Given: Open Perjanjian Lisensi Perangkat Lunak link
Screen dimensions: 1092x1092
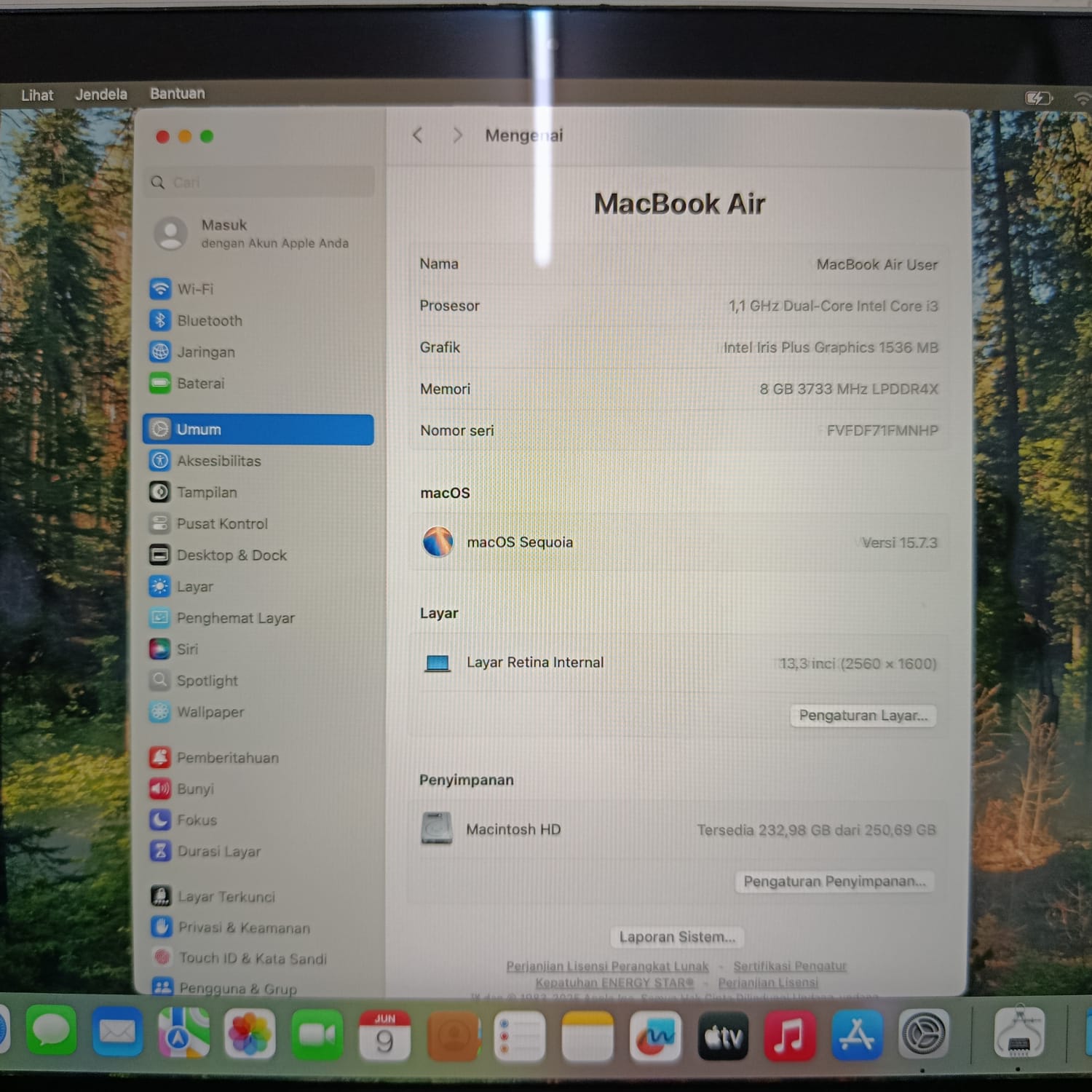Looking at the screenshot, I should click(x=607, y=966).
